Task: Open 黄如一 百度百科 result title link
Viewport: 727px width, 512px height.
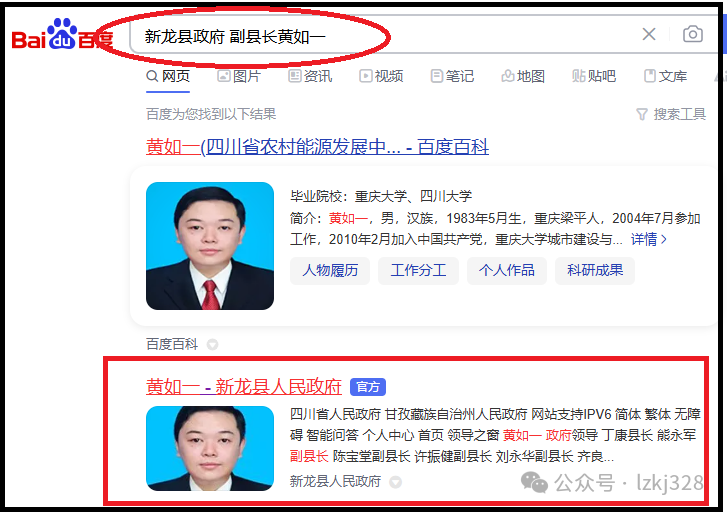Action: (x=317, y=147)
